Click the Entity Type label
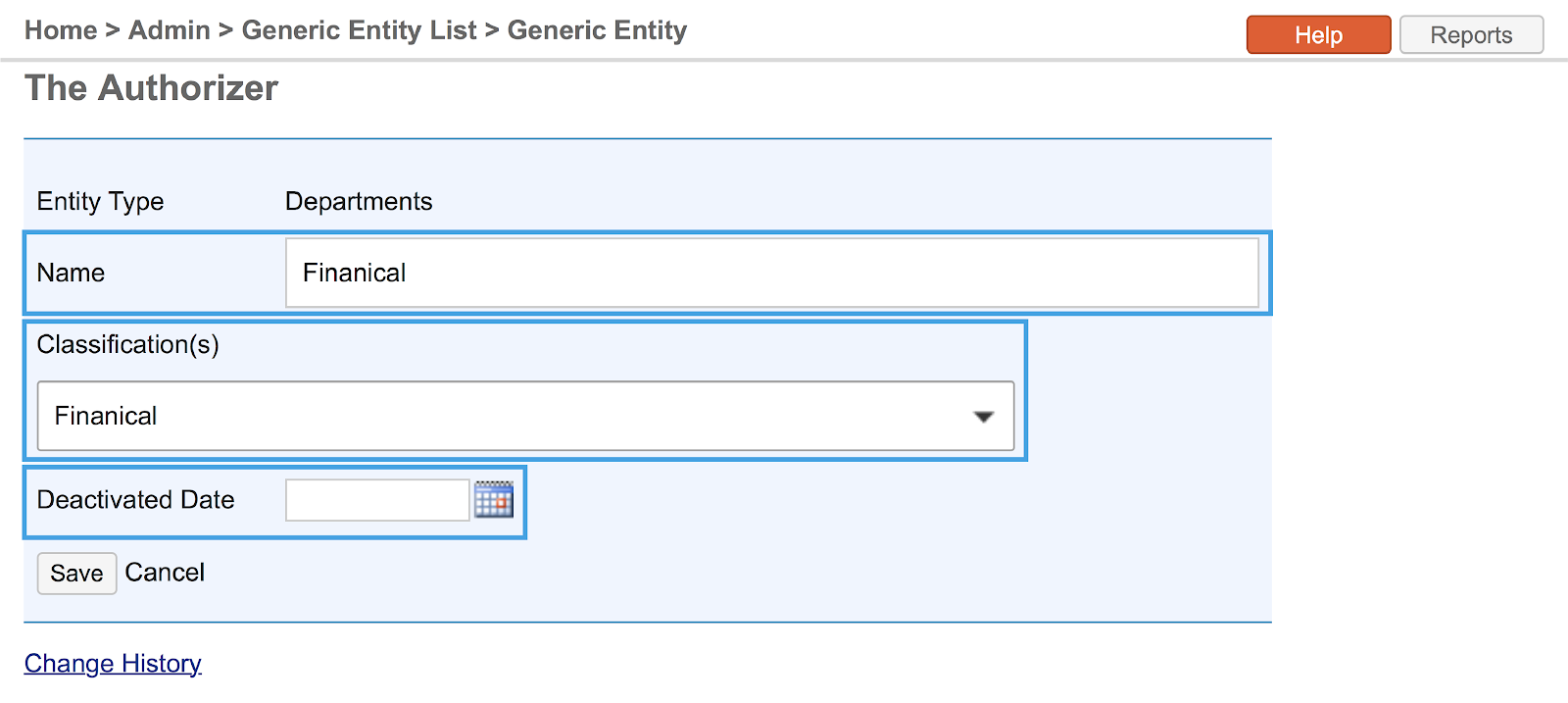Viewport: 1568px width, 703px height. [x=100, y=201]
